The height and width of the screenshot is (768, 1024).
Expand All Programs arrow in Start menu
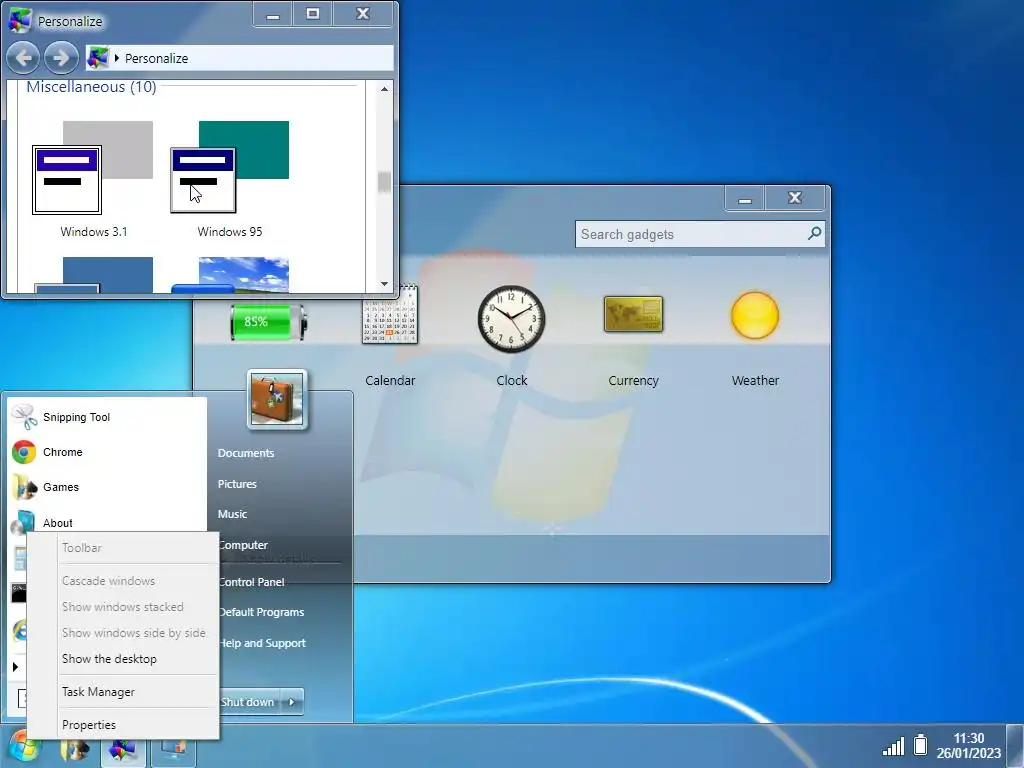point(15,667)
